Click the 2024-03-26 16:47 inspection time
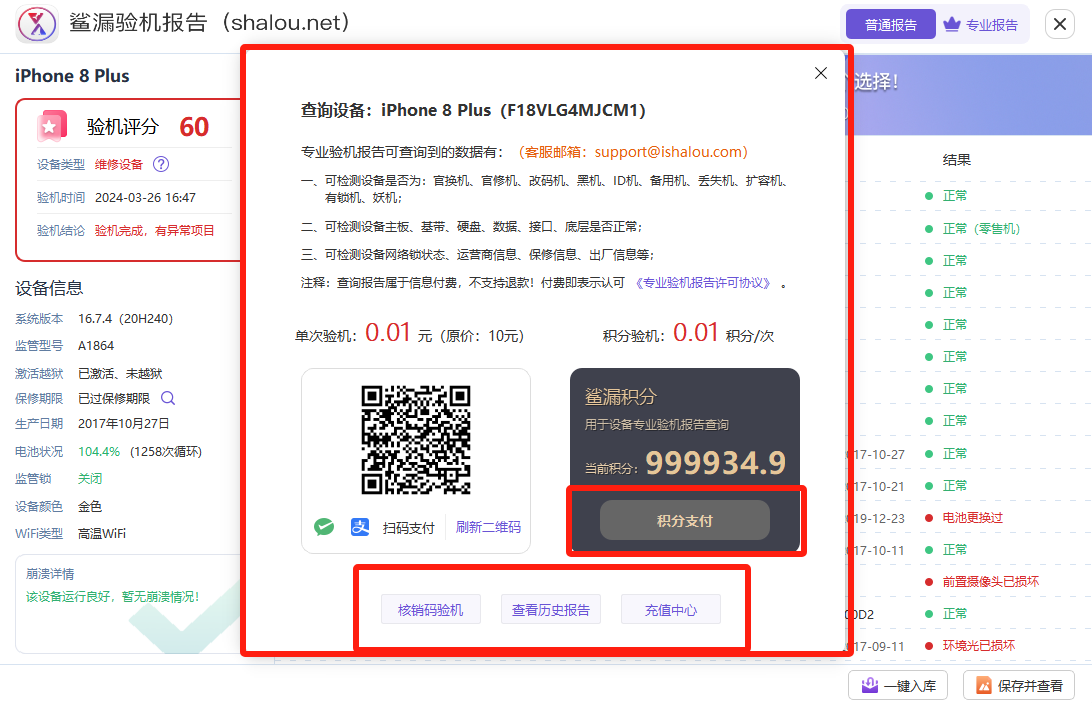The image size is (1092, 703). 145,198
